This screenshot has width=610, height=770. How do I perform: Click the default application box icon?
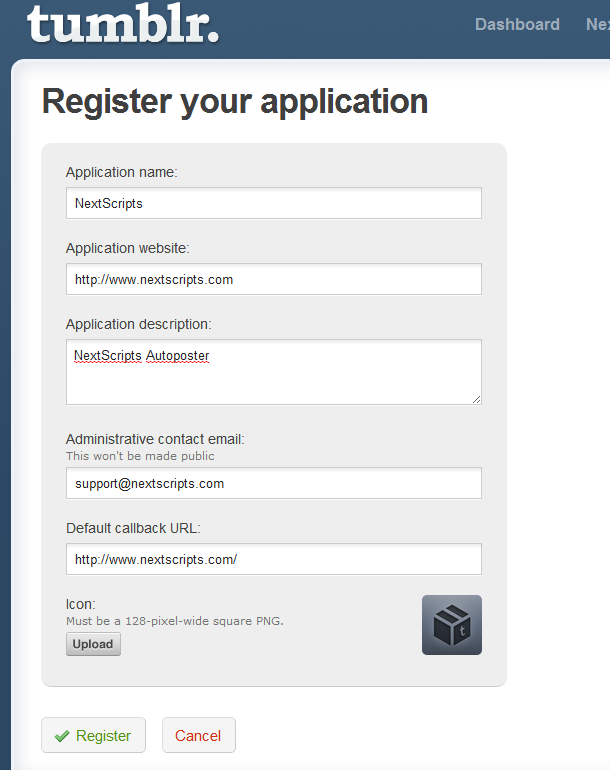click(452, 625)
